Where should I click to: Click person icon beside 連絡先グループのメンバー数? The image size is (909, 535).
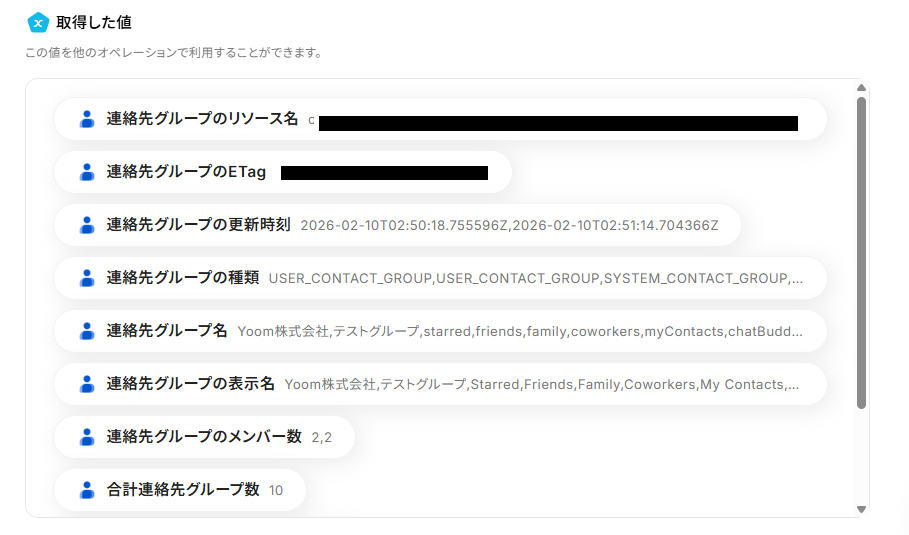[87, 437]
